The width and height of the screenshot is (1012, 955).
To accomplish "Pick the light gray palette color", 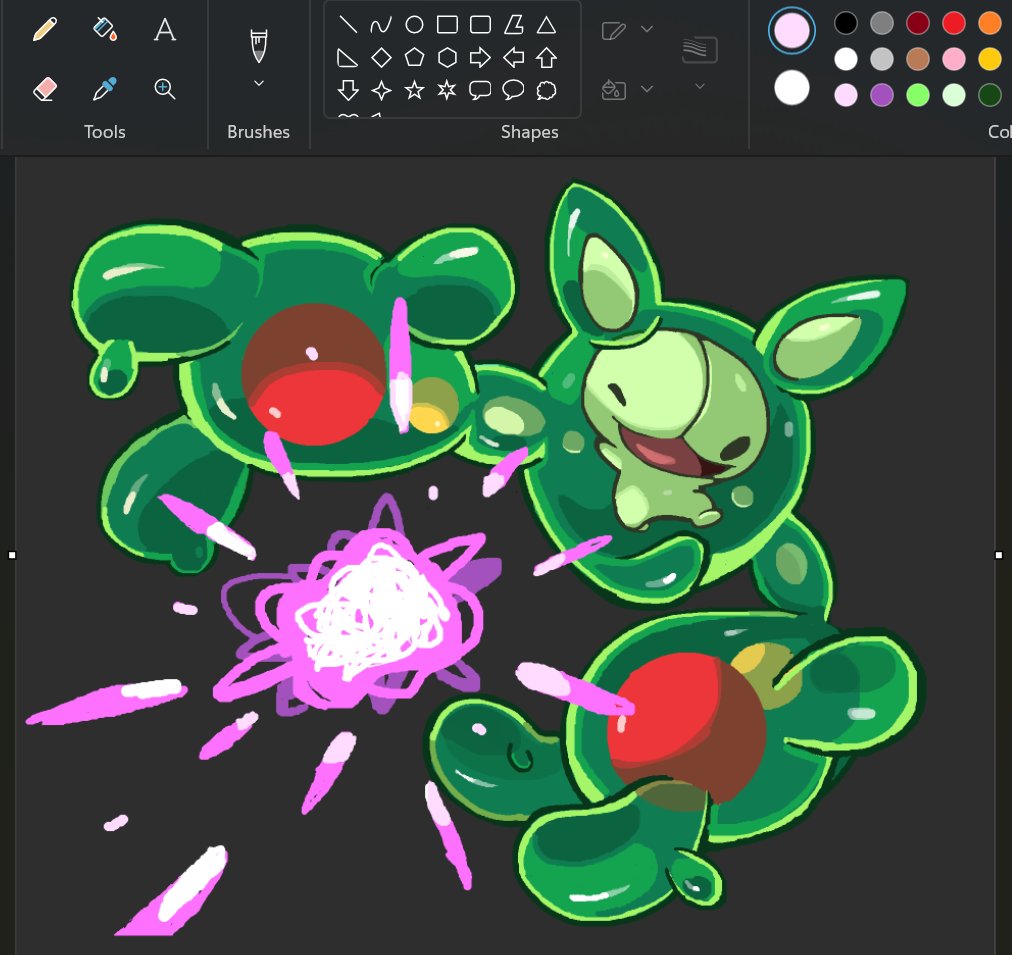I will pos(882,59).
